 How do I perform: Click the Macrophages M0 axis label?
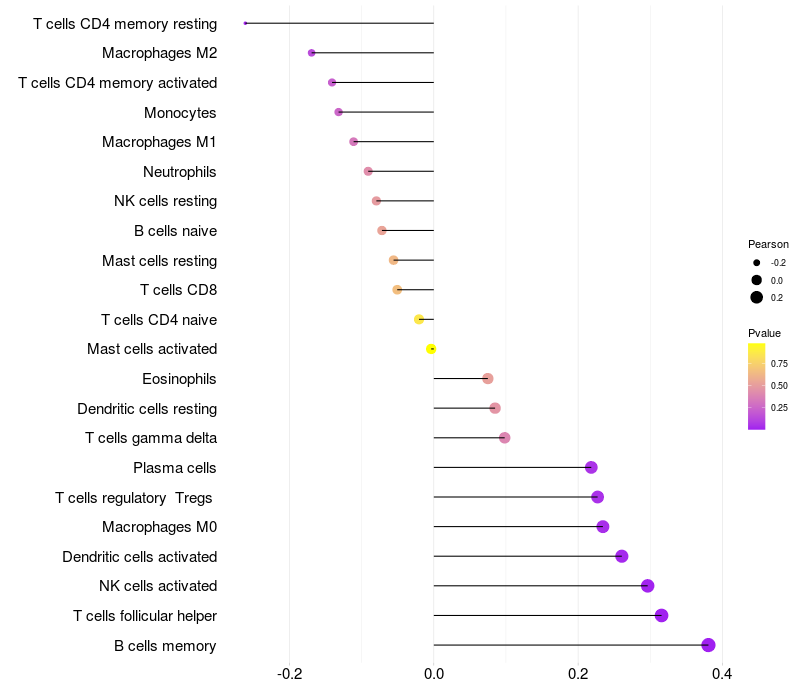[160, 527]
